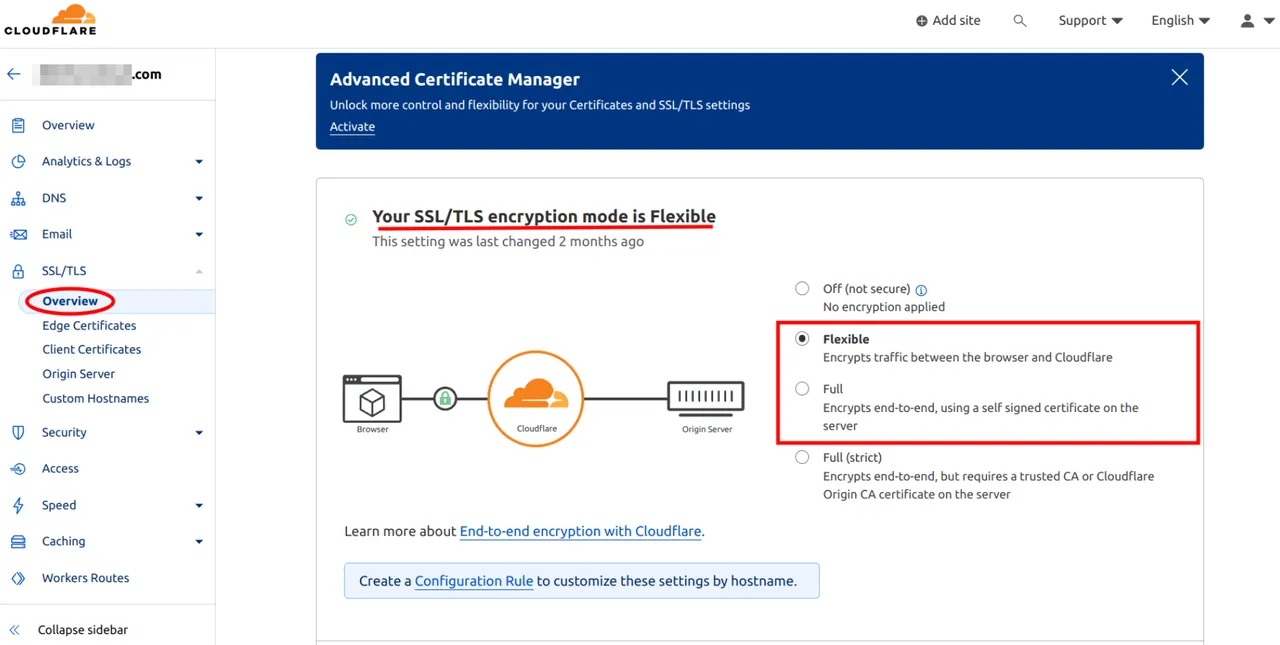Click the green padlock in the diagram
The image size is (1280, 645).
445,398
